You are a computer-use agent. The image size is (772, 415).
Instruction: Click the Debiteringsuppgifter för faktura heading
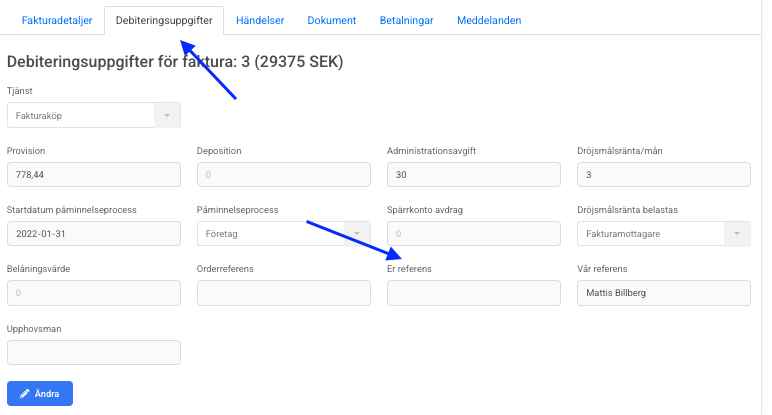(175, 62)
